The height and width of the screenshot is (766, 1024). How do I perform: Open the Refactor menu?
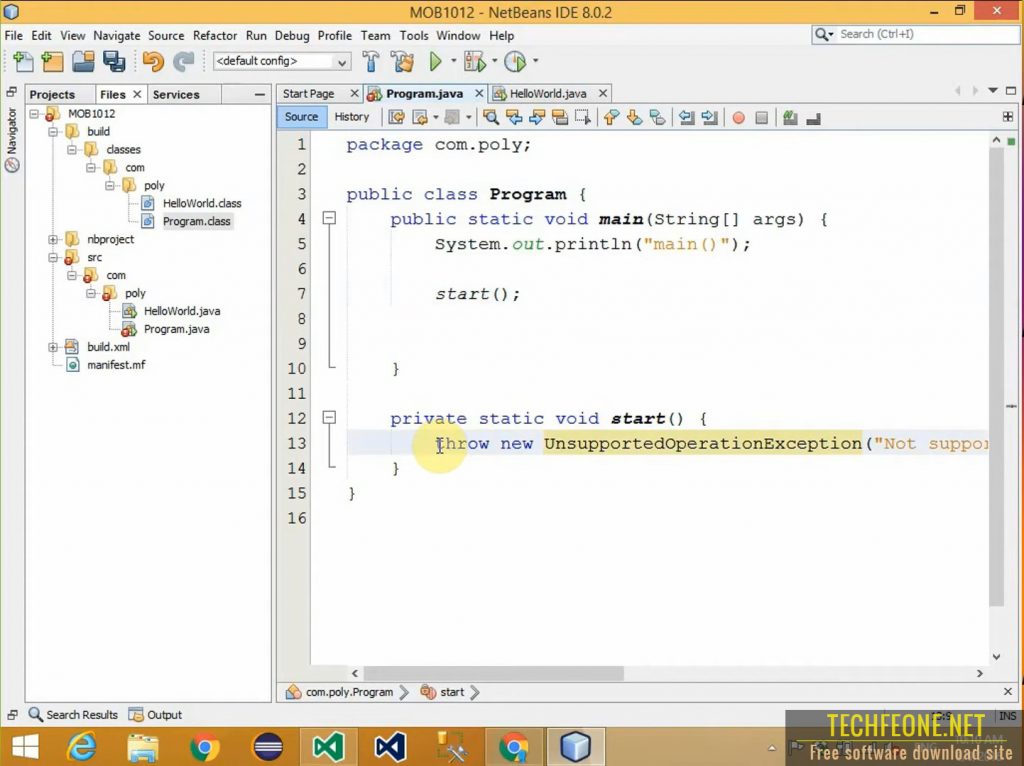214,36
